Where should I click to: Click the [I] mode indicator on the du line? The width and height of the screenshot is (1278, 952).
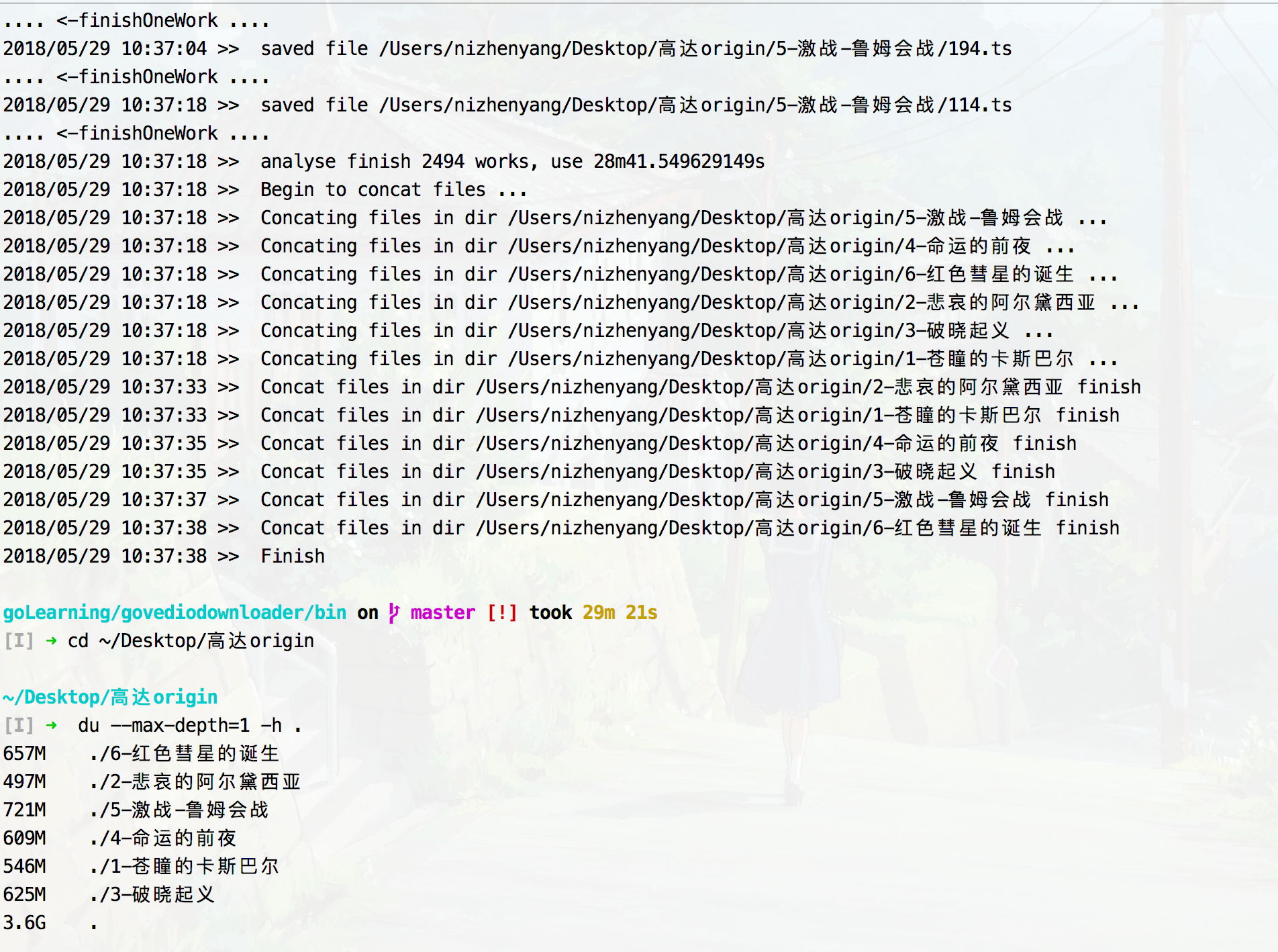point(19,726)
